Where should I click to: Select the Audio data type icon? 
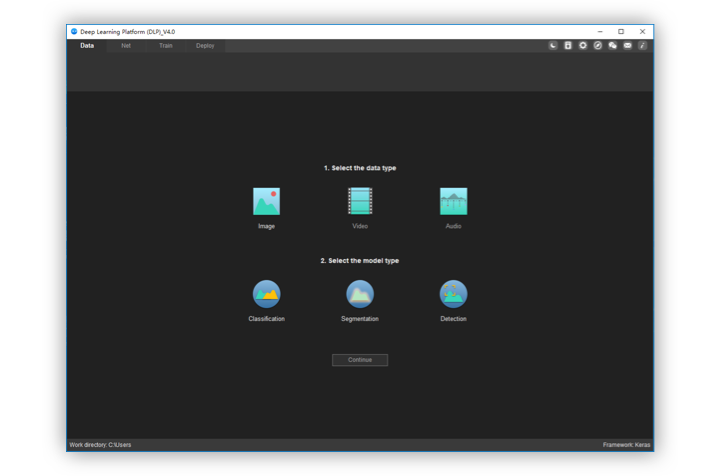click(454, 201)
